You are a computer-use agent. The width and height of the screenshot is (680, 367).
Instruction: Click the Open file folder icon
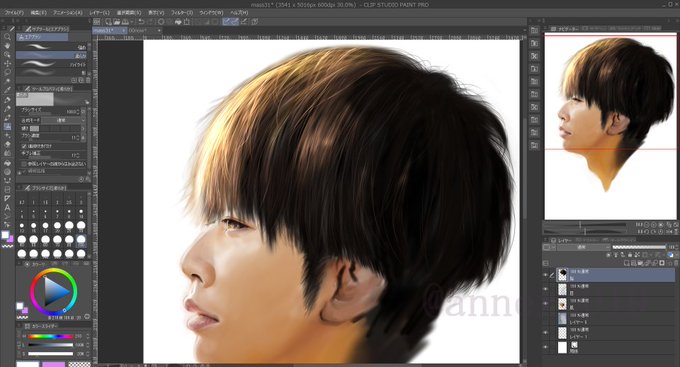pos(117,22)
